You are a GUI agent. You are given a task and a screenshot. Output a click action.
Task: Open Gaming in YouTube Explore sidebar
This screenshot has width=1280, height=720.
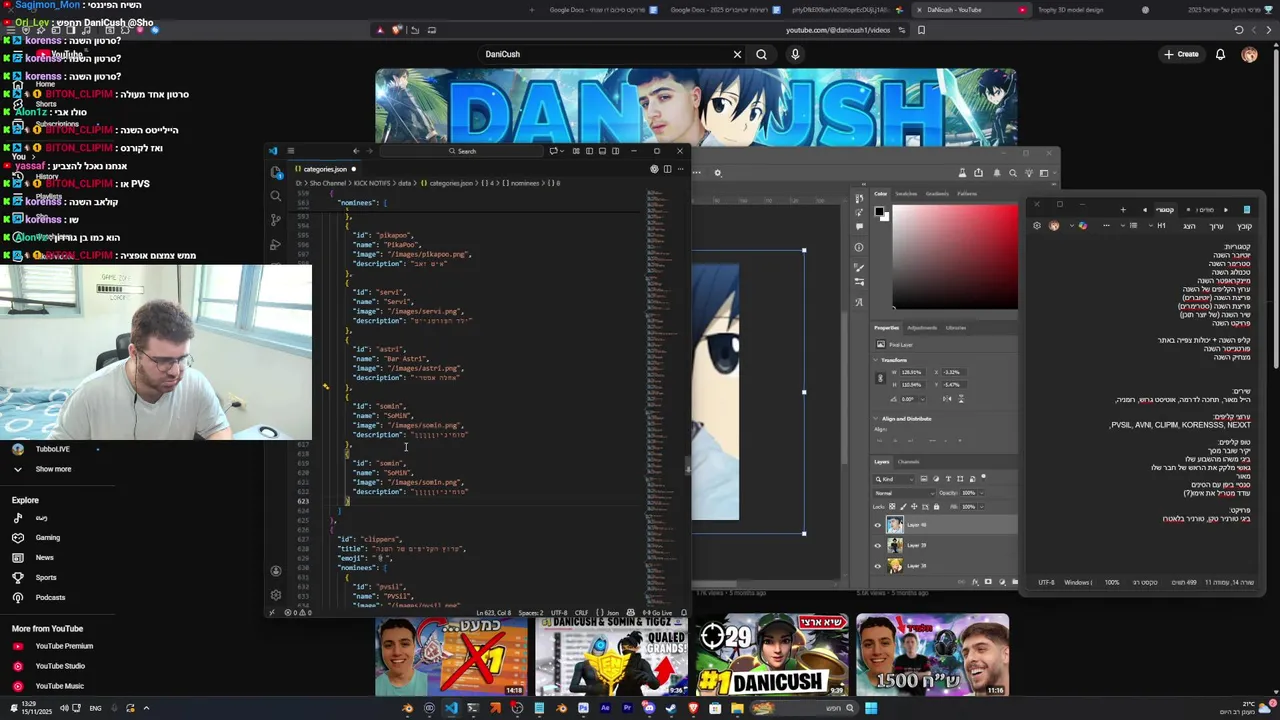click(x=48, y=538)
